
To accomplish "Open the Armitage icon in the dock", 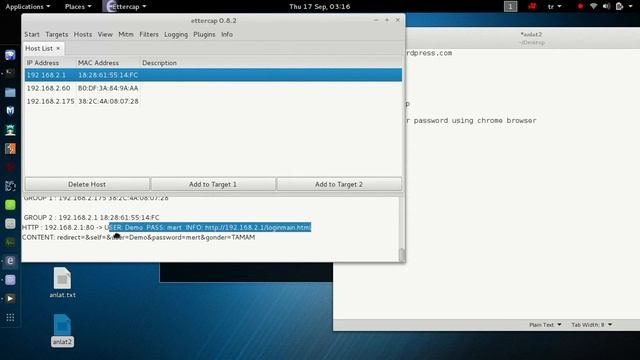I will 10,130.
